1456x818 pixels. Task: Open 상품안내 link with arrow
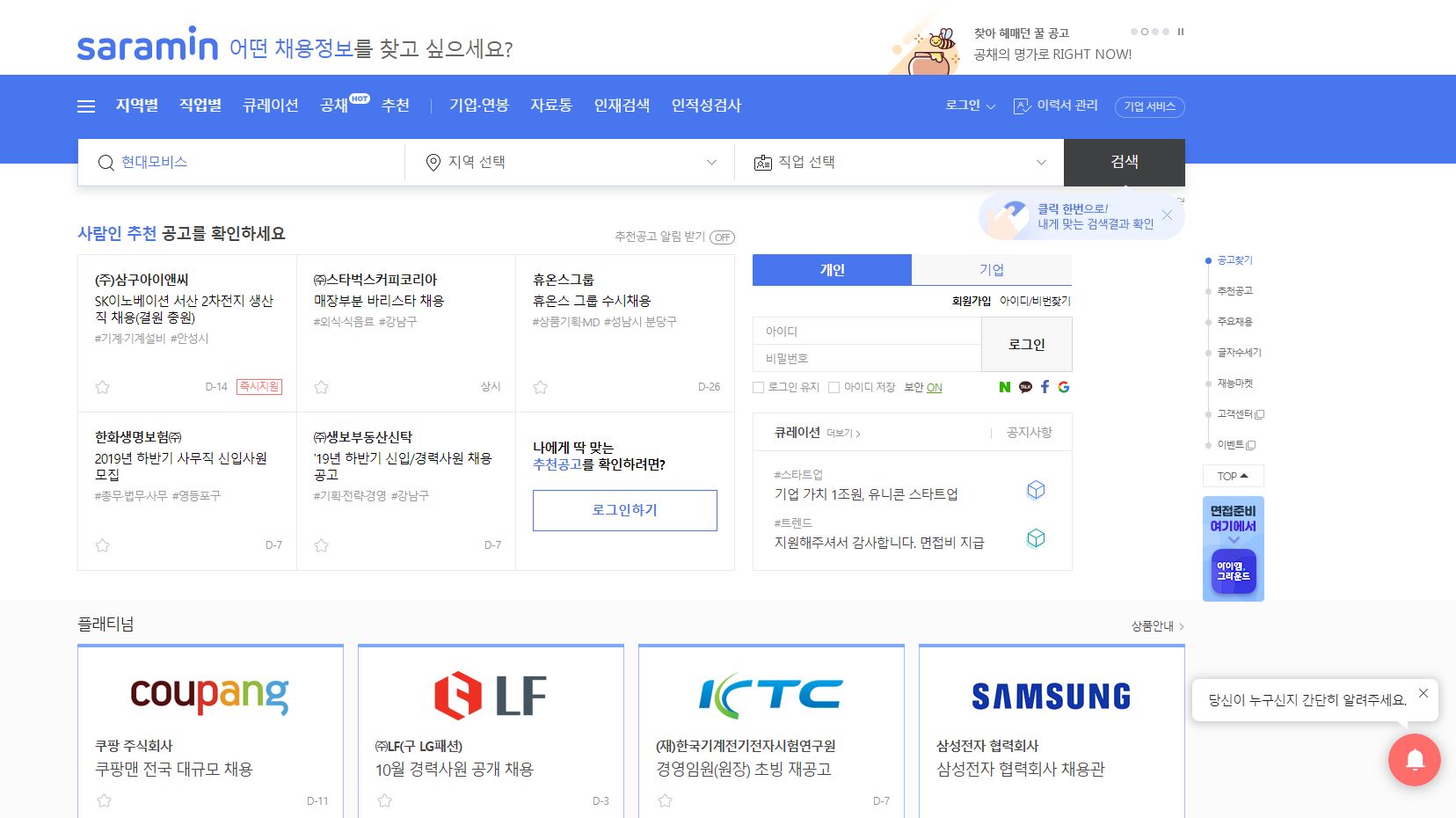tap(1158, 626)
